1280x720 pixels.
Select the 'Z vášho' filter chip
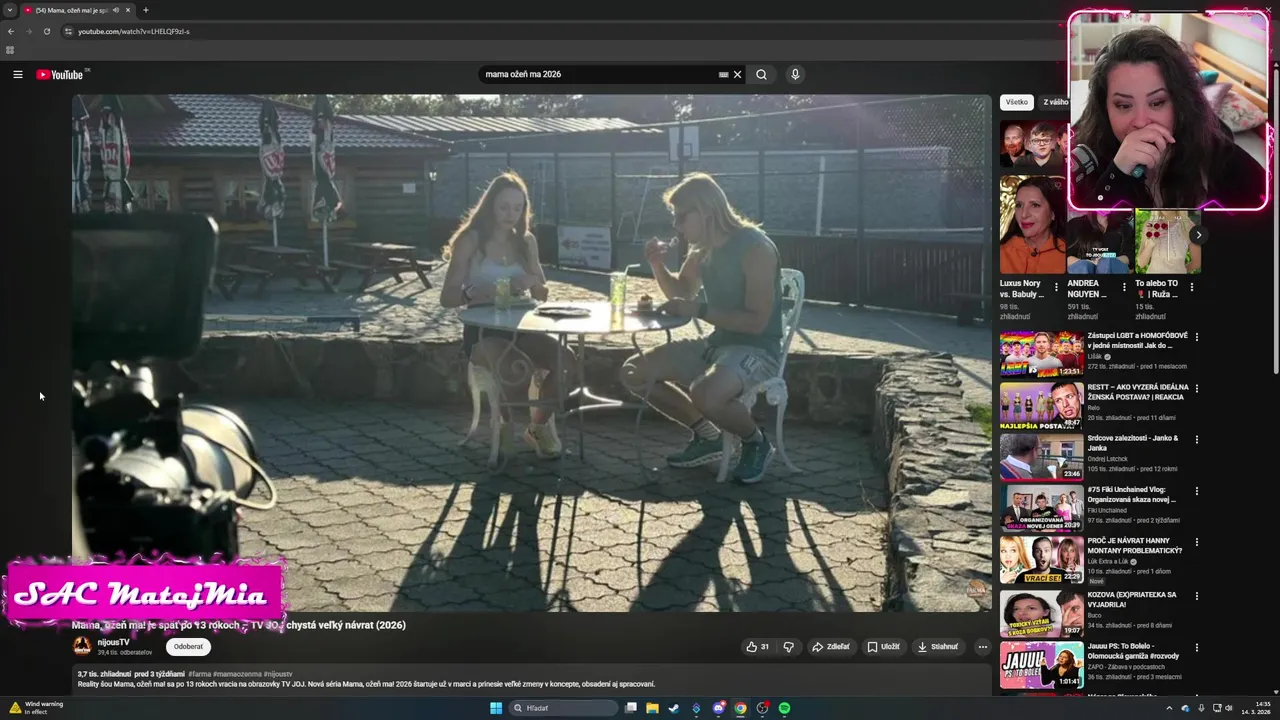[x=1054, y=102]
